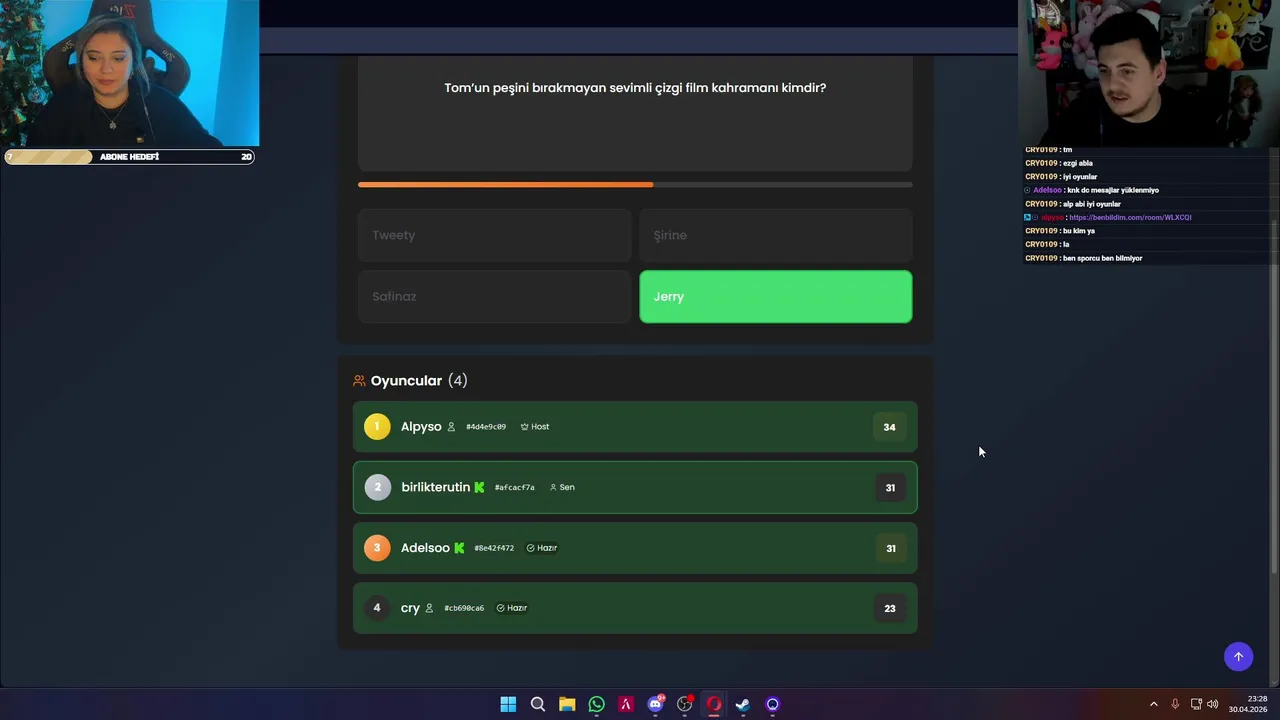This screenshot has width=1280, height=720.
Task: Click the player ID #4d4e9c09
Action: [486, 427]
